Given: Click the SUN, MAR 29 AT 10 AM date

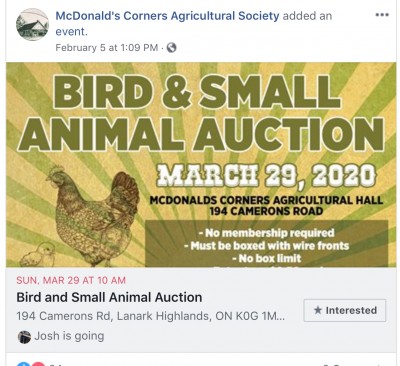Looking at the screenshot, I should (x=71, y=280).
